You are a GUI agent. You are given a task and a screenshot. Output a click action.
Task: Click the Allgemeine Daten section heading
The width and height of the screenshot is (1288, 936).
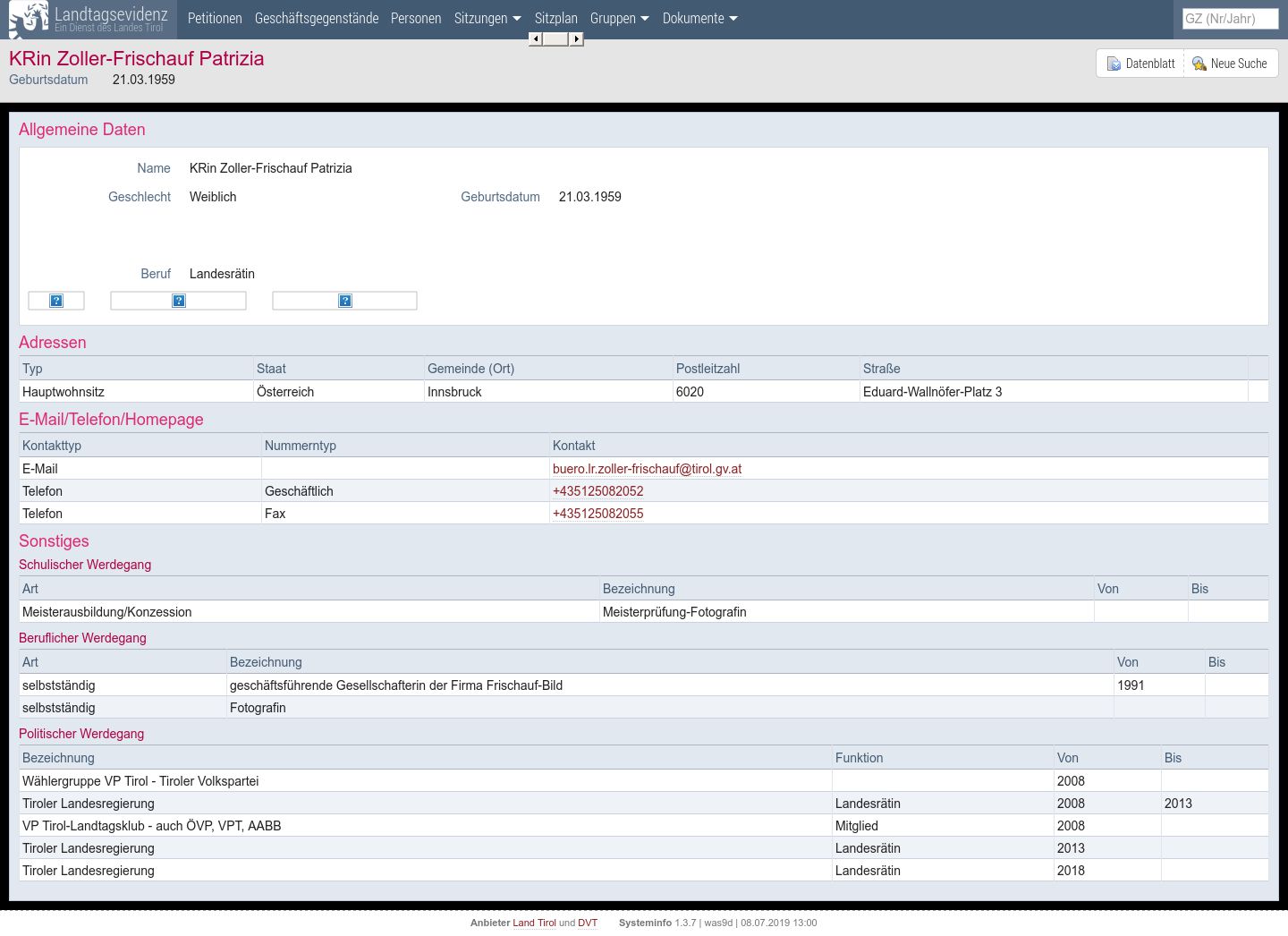(x=82, y=130)
